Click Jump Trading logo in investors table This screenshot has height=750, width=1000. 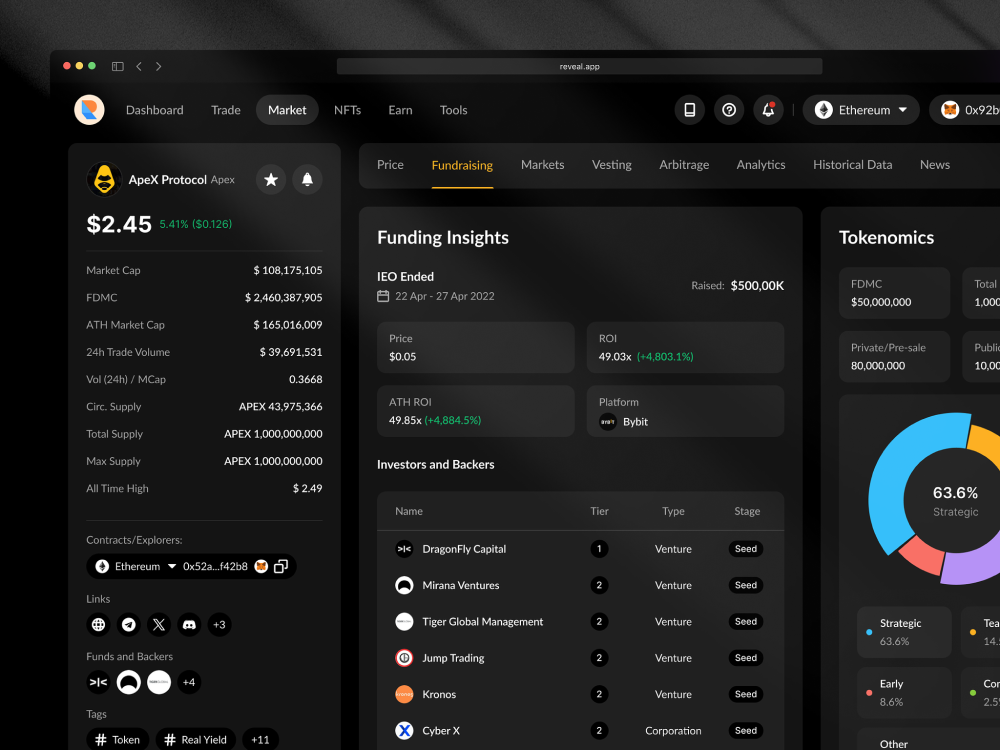404,658
